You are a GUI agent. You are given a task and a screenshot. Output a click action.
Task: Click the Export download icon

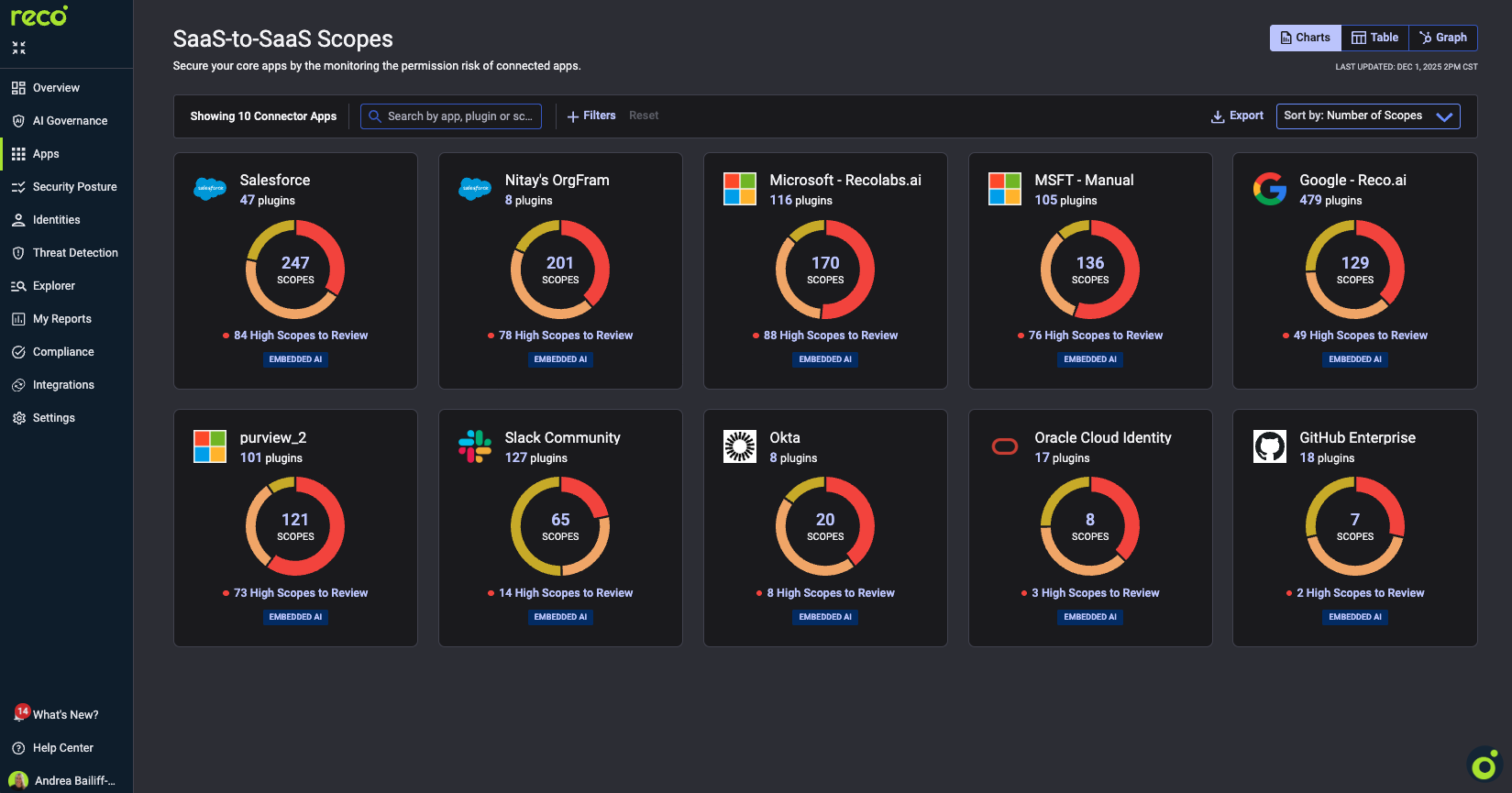pos(1218,116)
